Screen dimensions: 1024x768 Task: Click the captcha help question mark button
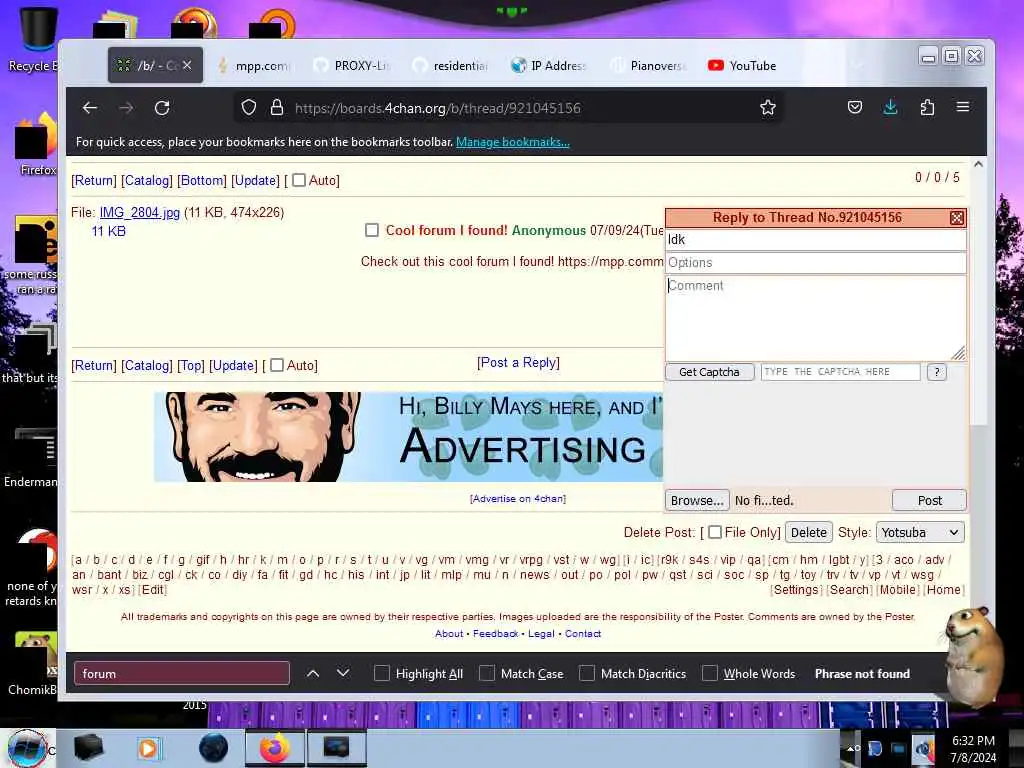tap(936, 372)
